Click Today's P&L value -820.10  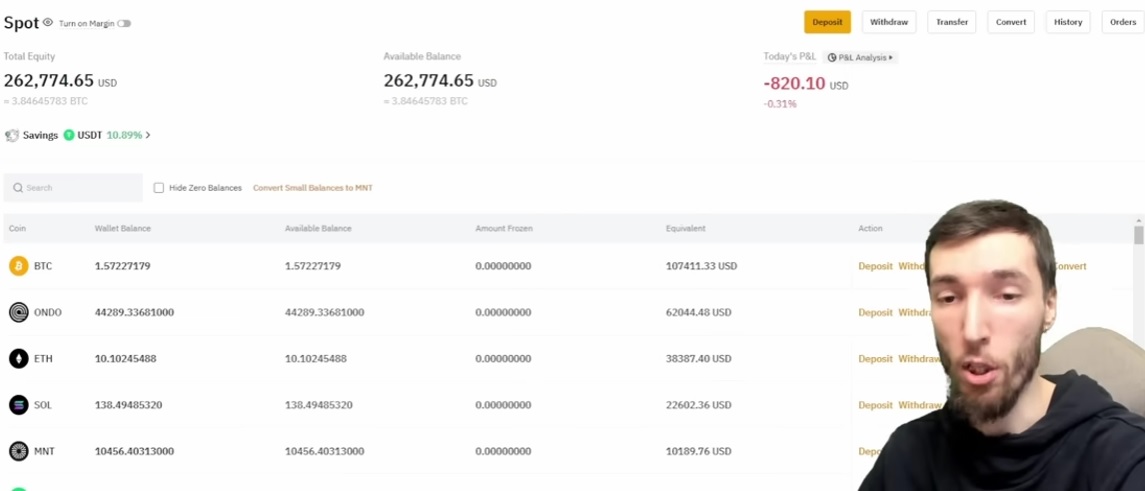tap(794, 83)
